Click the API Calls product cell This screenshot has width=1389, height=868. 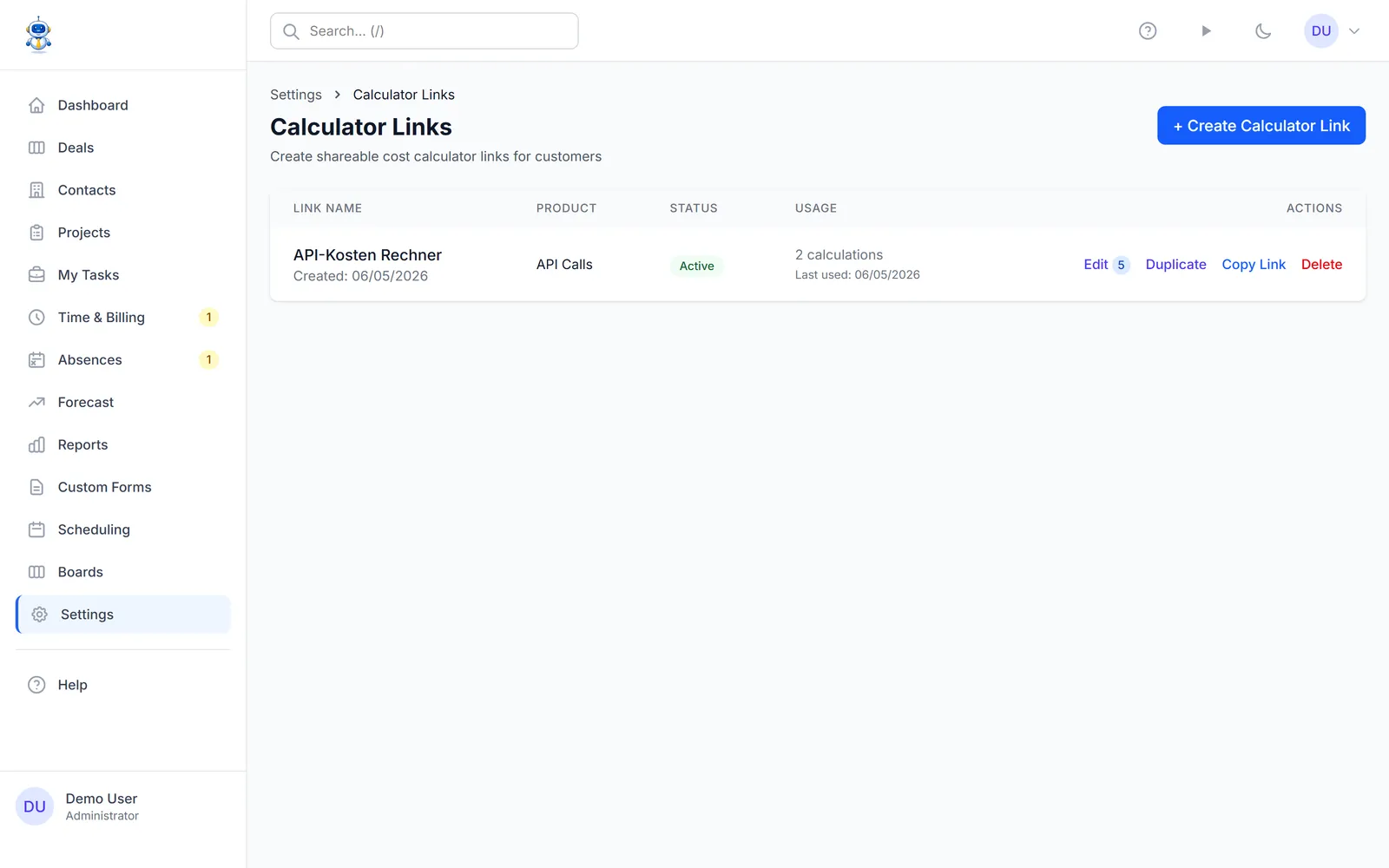pos(564,265)
